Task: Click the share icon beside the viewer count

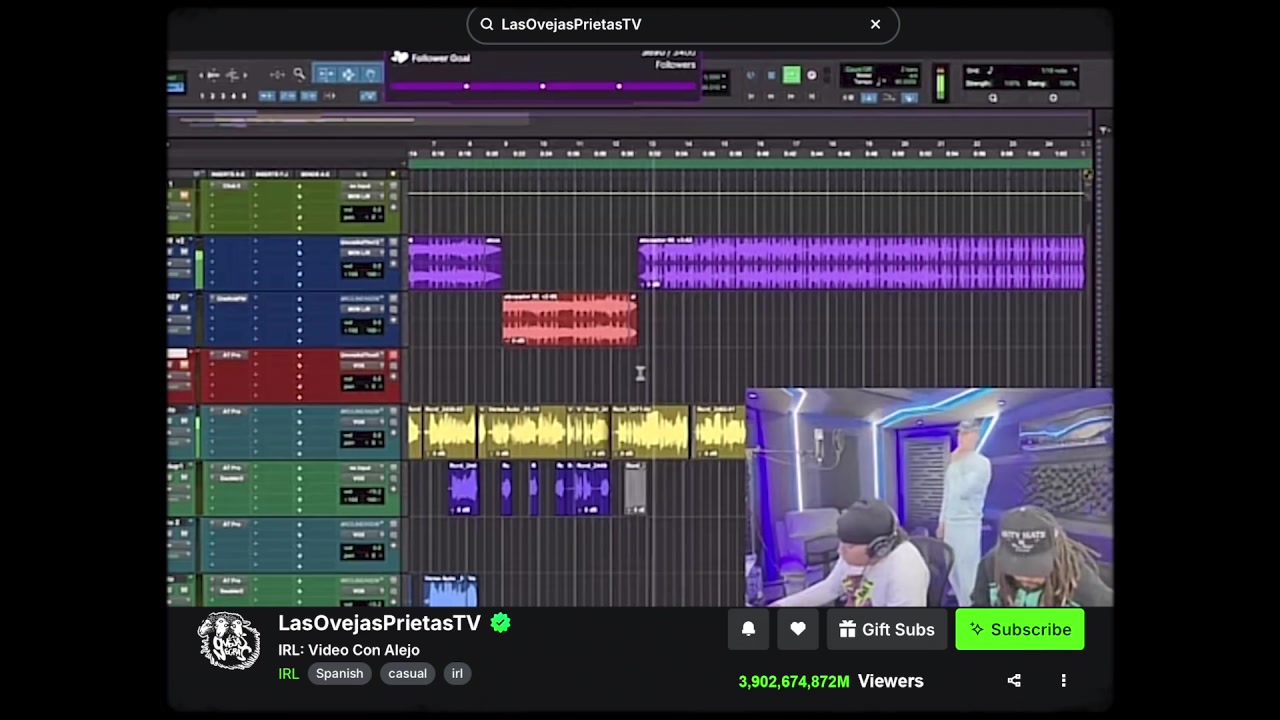Action: [x=1014, y=681]
